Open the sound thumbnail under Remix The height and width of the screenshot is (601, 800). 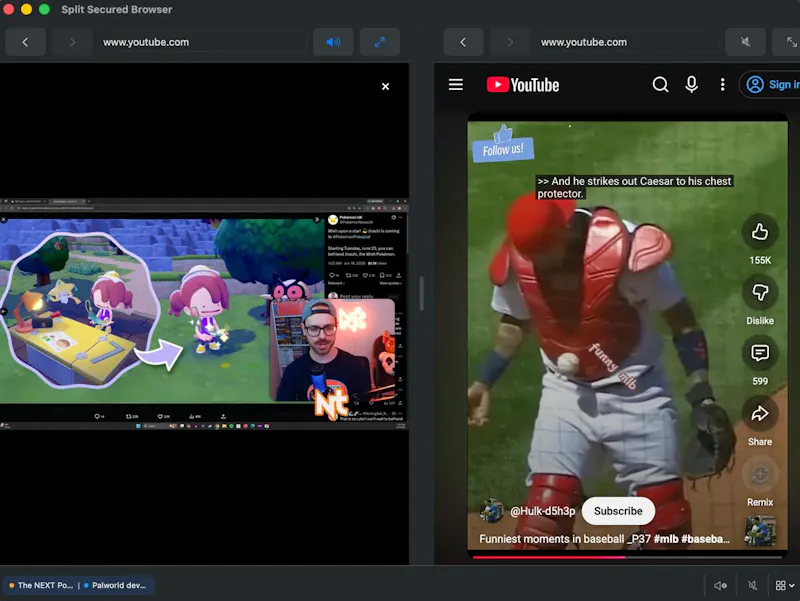click(760, 531)
